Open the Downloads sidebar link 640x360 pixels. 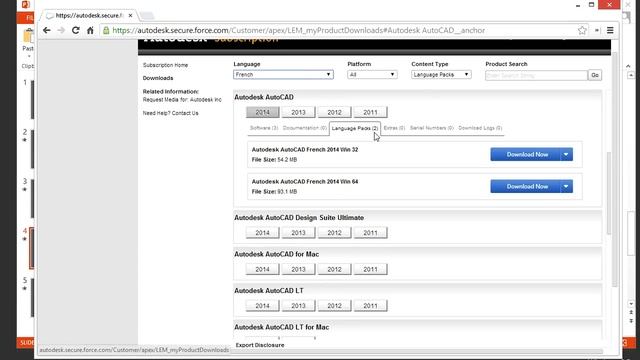[158, 78]
